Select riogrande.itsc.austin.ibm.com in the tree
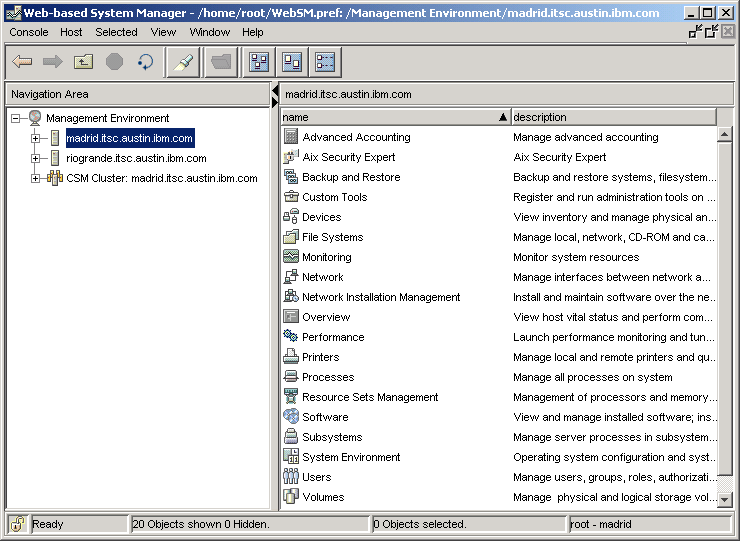The width and height of the screenshot is (740, 541). click(x=136, y=158)
